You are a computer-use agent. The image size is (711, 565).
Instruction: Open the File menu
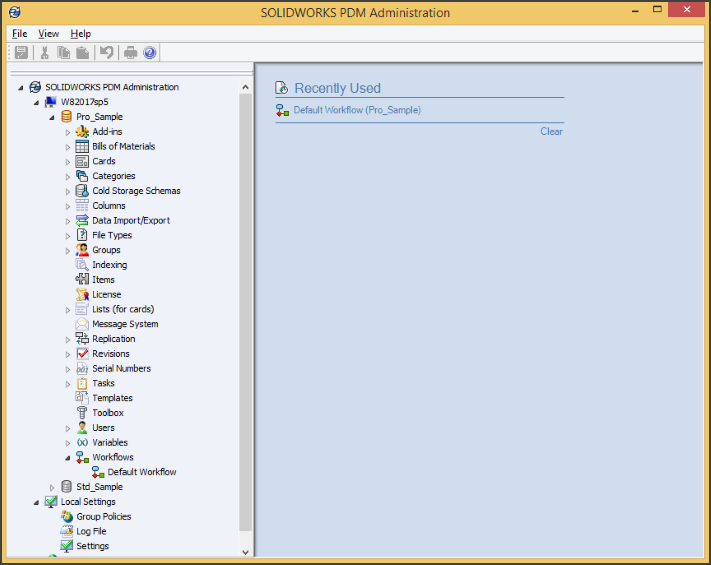click(19, 34)
